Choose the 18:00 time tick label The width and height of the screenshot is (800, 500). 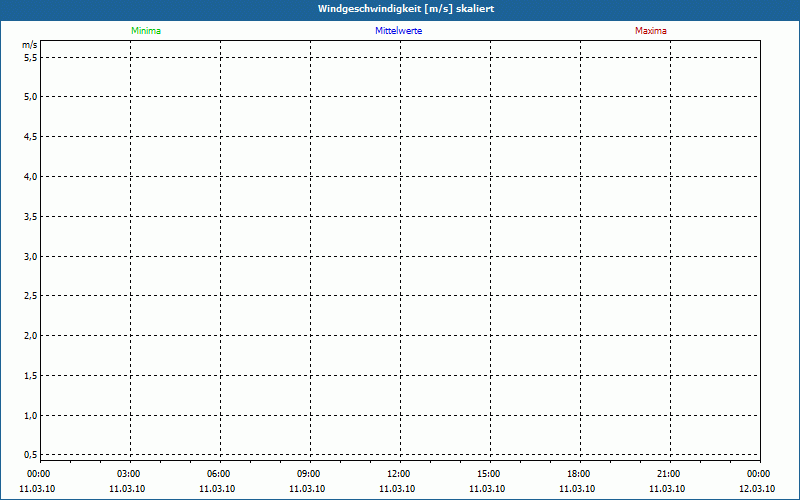579,473
